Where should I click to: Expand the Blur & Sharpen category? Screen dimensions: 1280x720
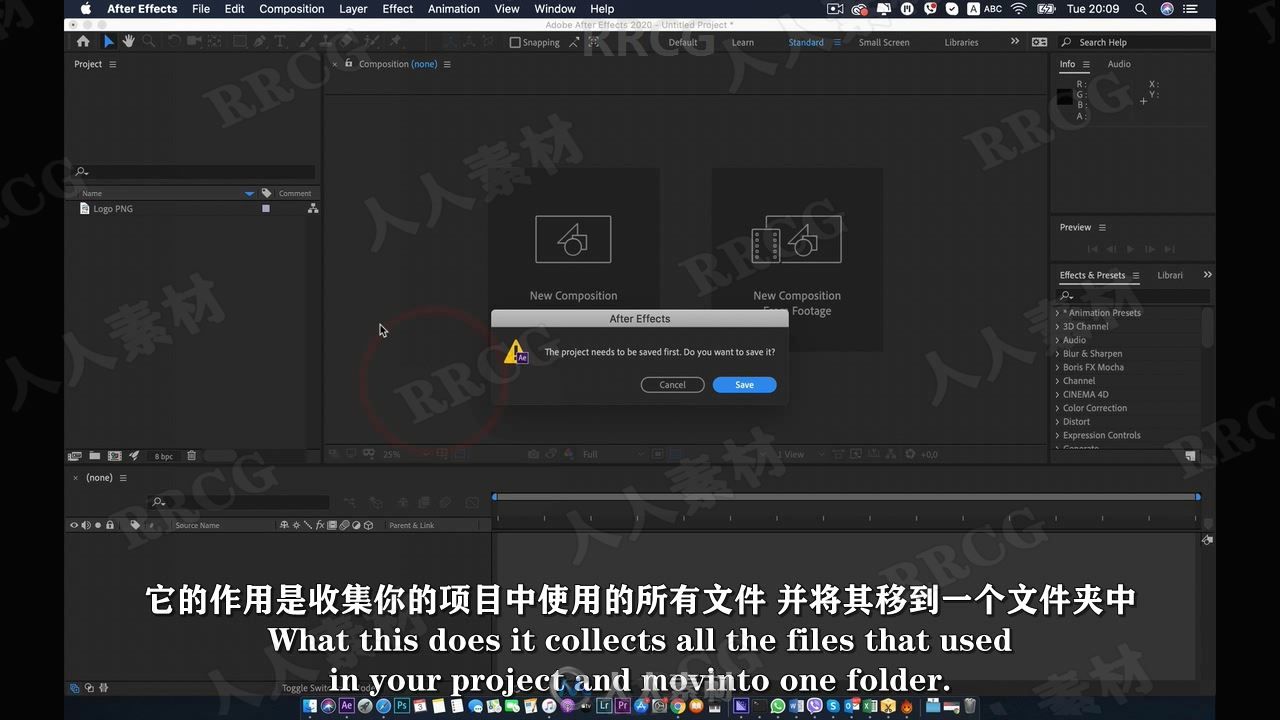pyautogui.click(x=1058, y=354)
